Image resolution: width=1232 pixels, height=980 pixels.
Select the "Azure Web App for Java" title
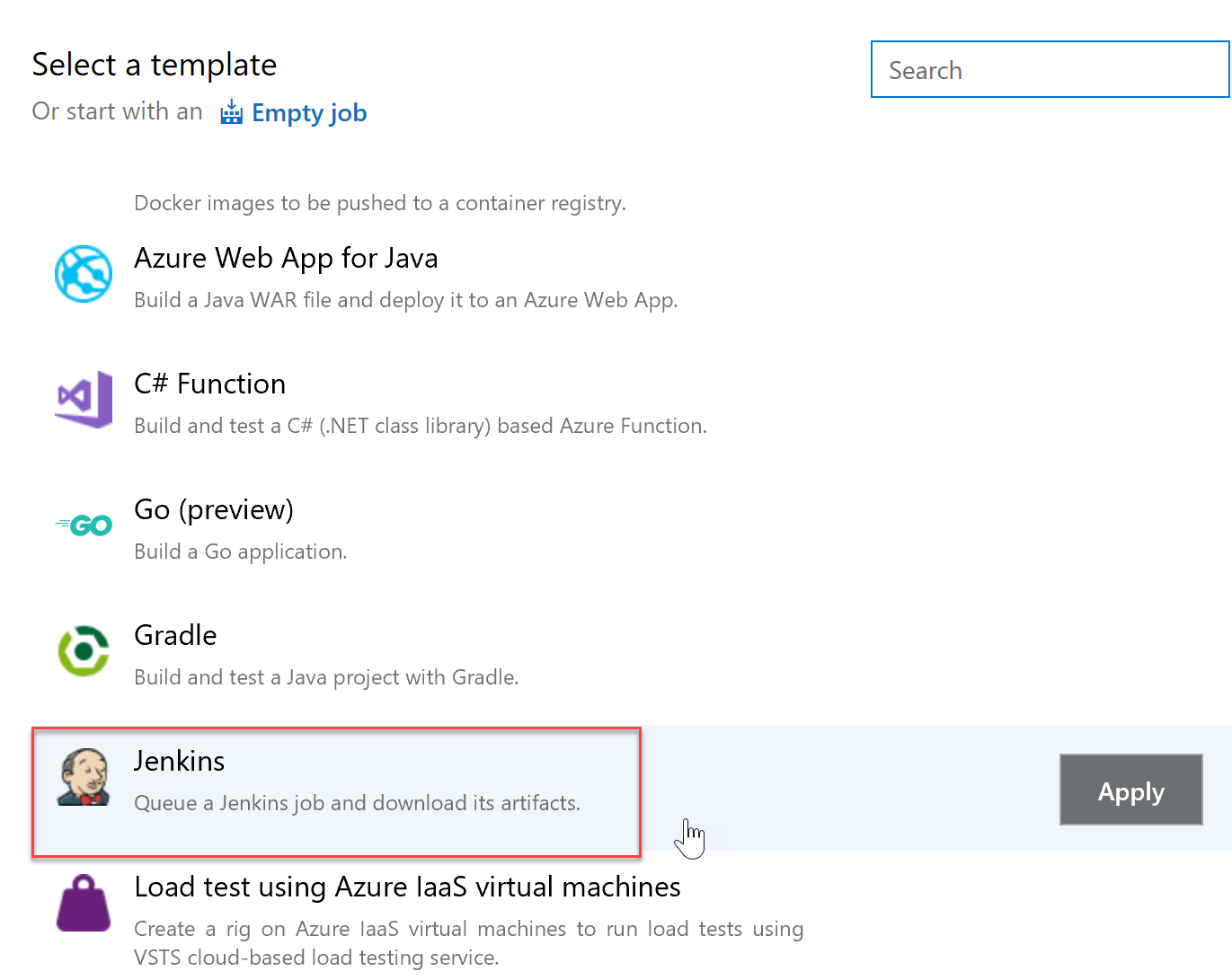tap(286, 258)
